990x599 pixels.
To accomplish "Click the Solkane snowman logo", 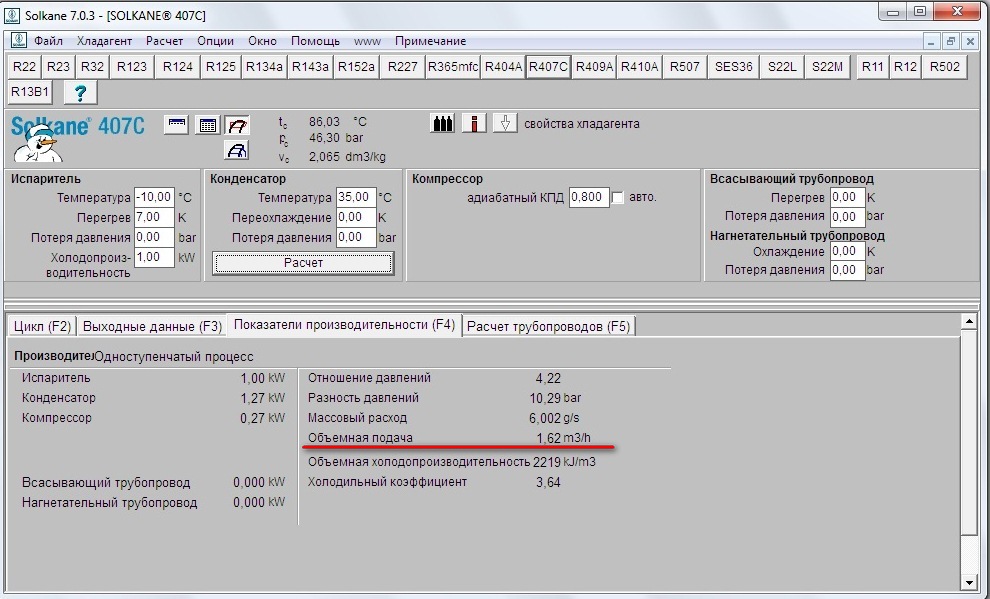I will pyautogui.click(x=38, y=144).
